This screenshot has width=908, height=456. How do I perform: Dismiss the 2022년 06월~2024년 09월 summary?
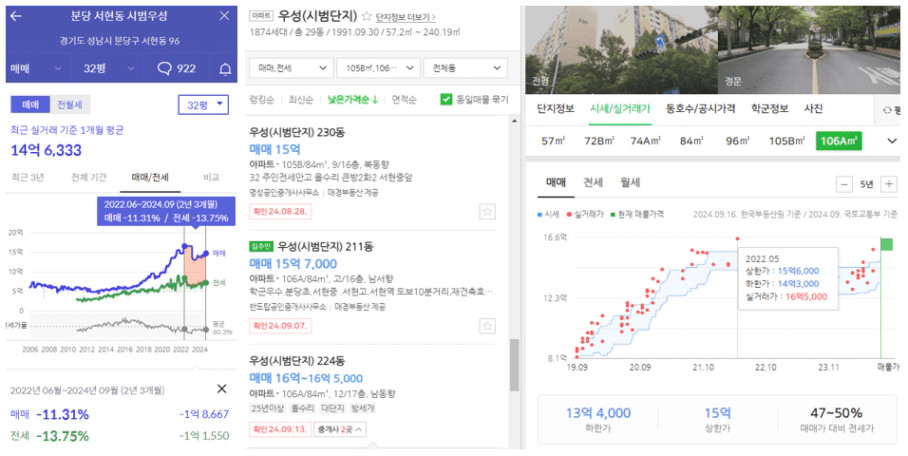(x=221, y=389)
